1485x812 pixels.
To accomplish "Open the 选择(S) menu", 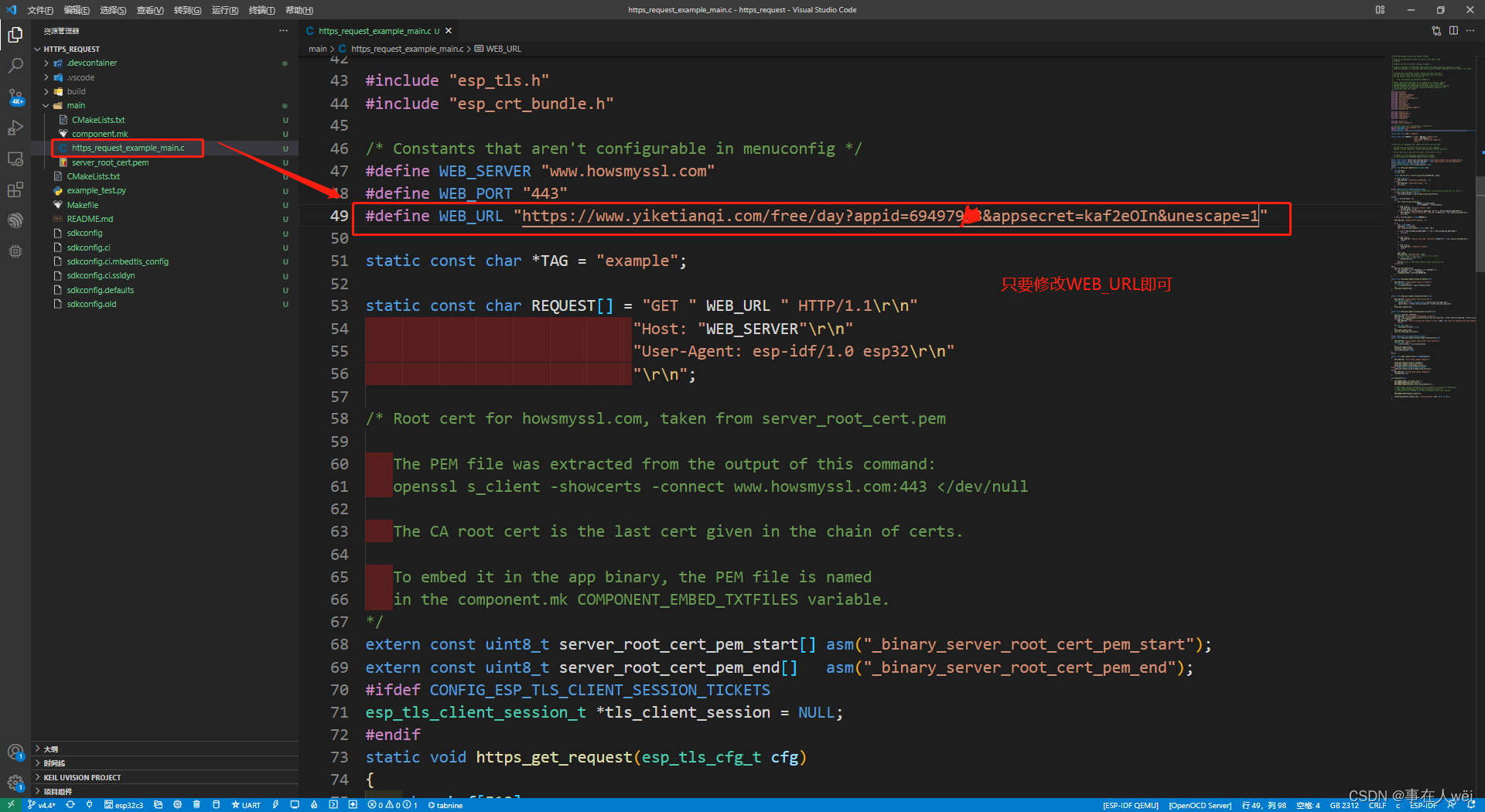I will [113, 10].
